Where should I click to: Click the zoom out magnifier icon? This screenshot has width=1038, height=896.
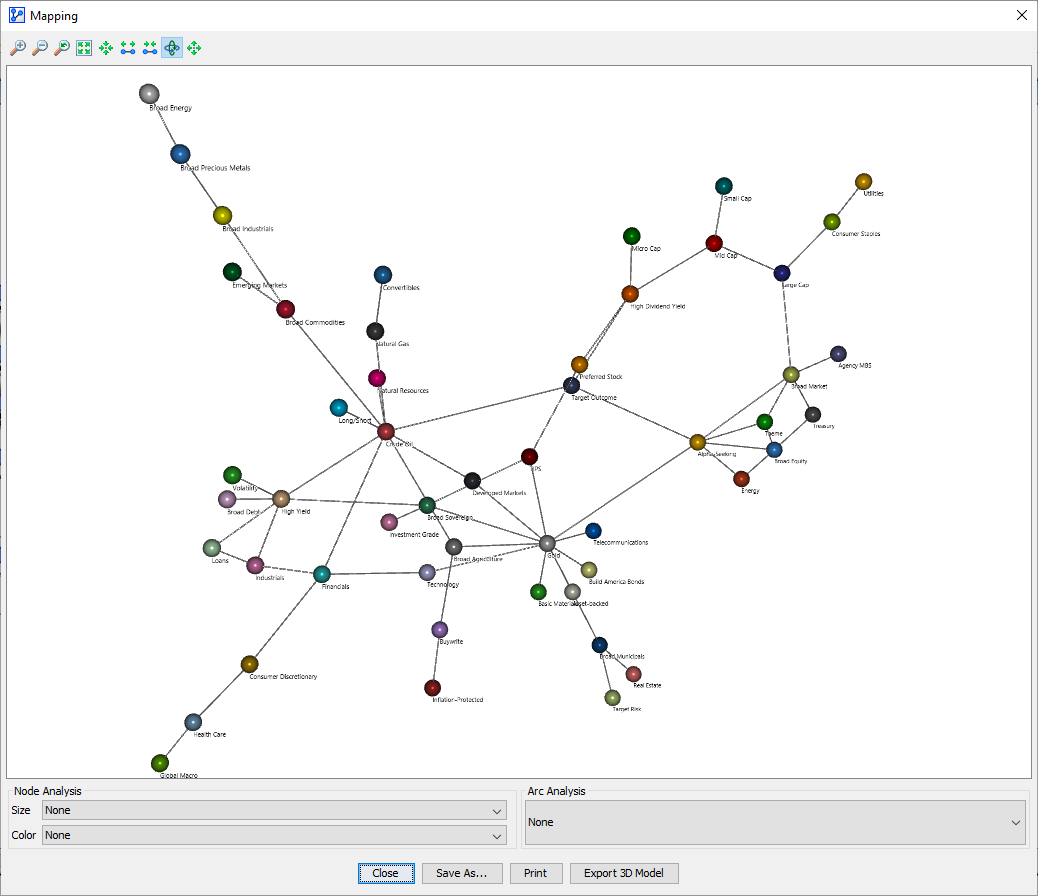click(40, 48)
